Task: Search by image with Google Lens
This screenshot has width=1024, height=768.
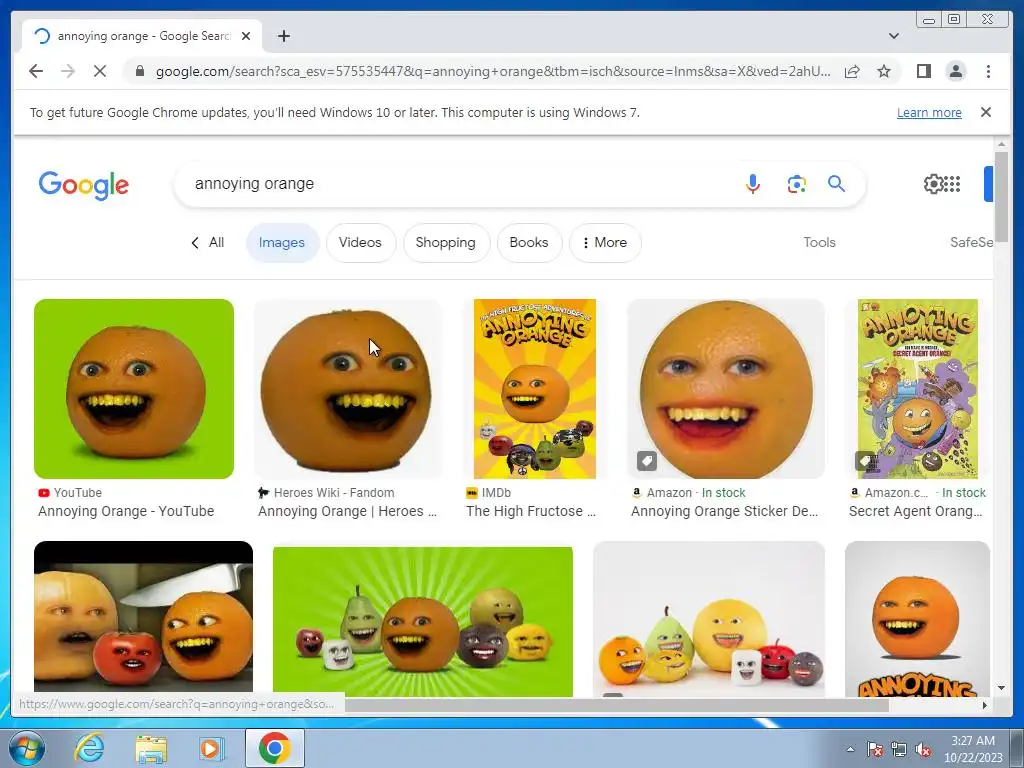Action: (x=796, y=184)
